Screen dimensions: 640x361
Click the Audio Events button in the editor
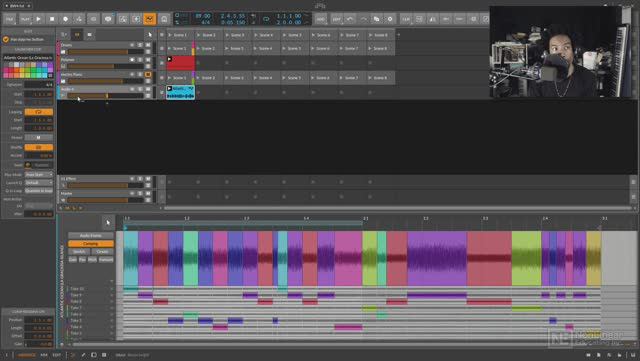[x=91, y=236]
